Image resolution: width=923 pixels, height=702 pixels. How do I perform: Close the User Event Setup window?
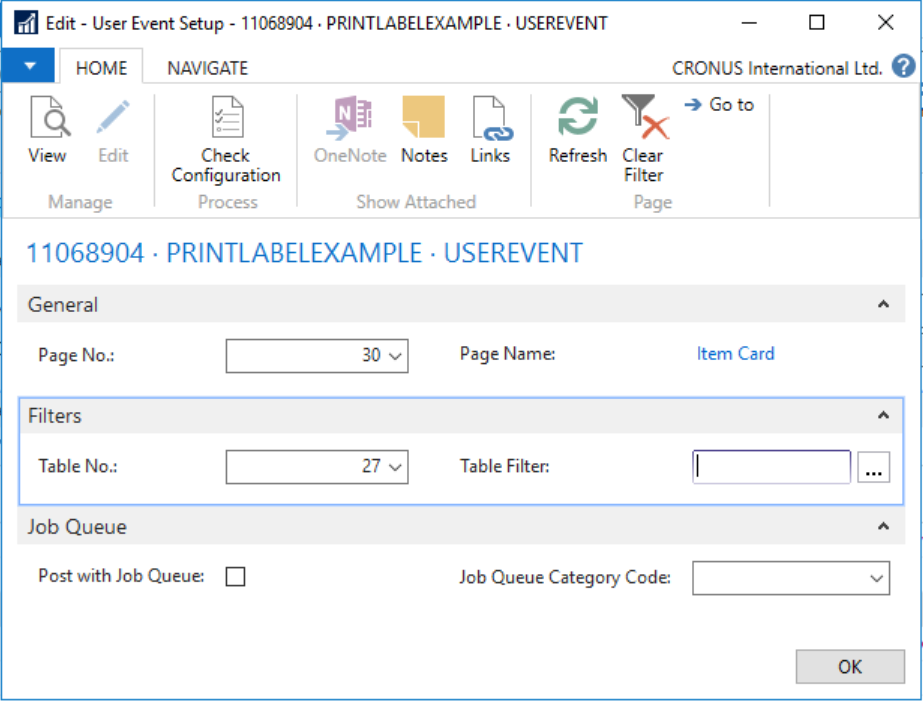coord(885,22)
